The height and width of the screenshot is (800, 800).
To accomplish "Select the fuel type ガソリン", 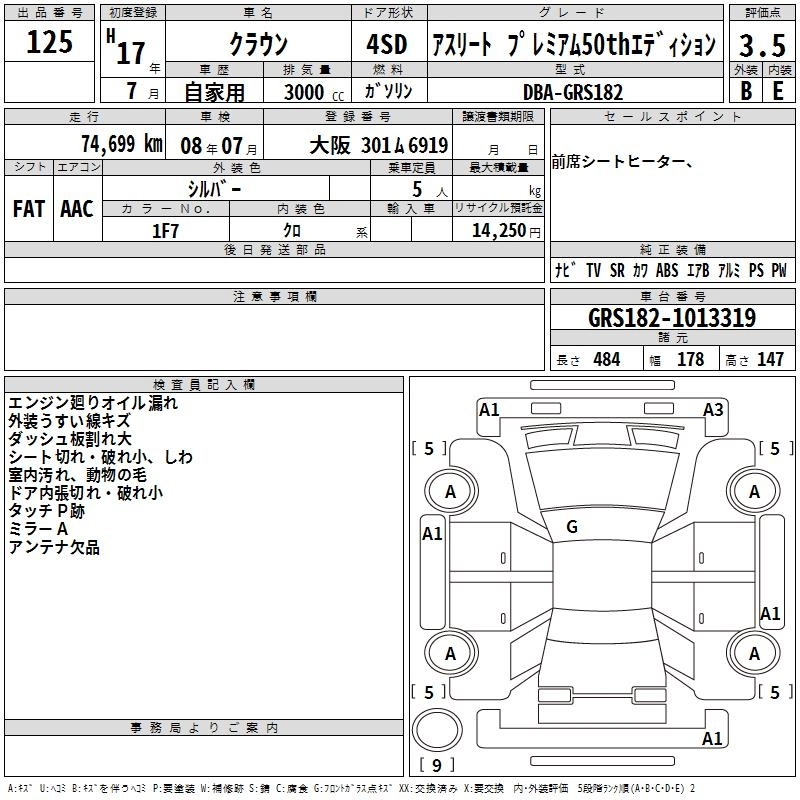I will (x=388, y=91).
